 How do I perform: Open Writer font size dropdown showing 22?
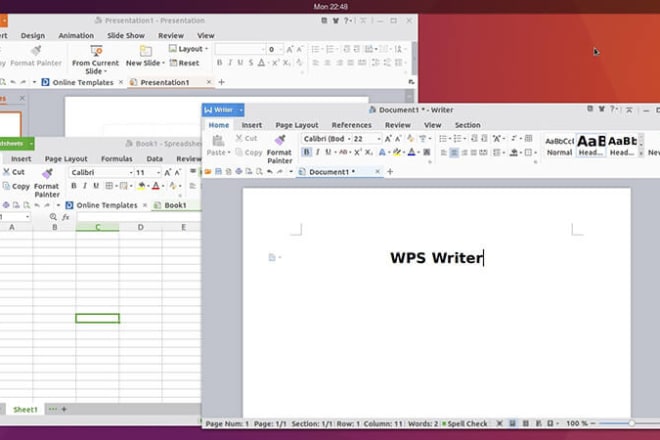click(378, 139)
